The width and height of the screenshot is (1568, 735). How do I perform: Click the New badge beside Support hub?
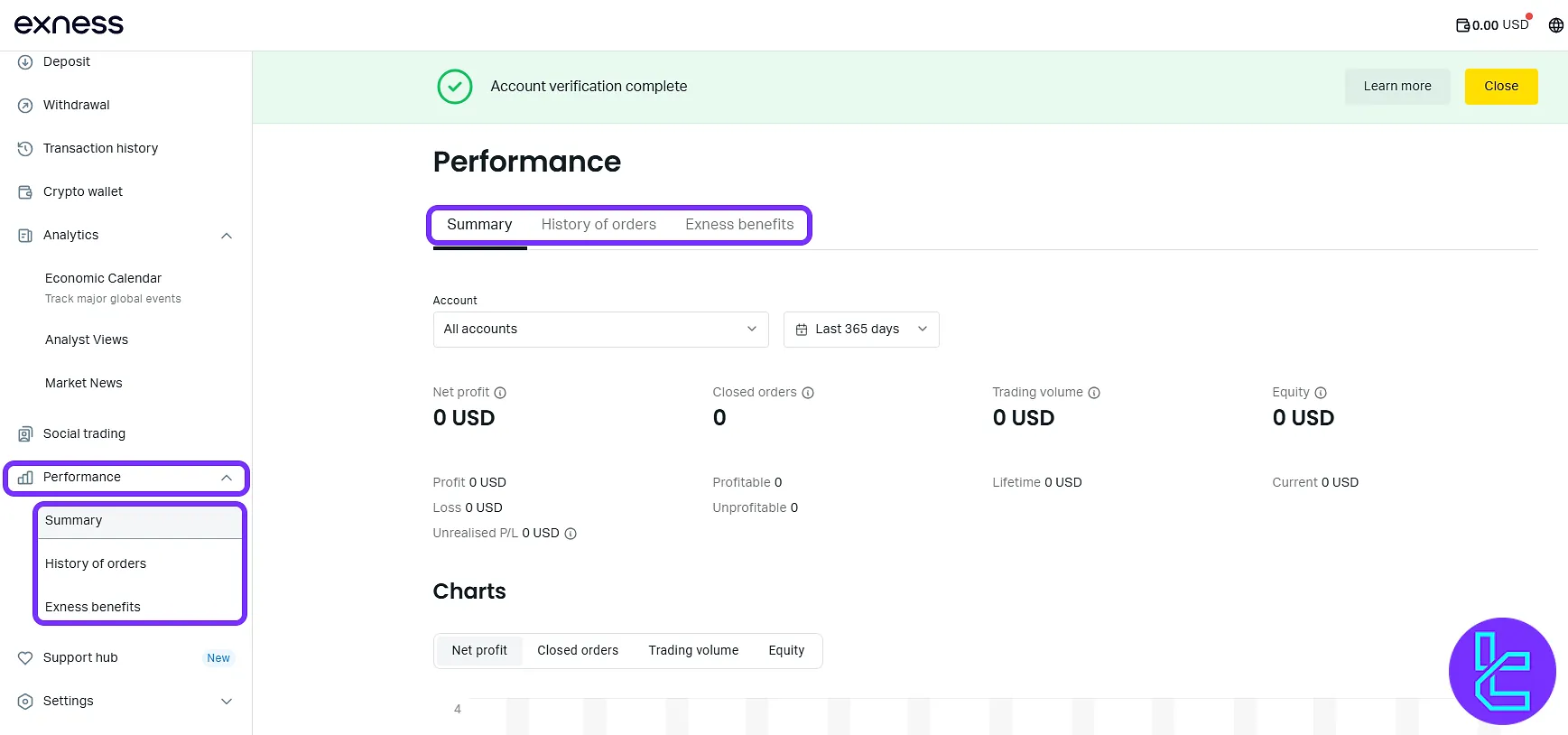point(218,658)
